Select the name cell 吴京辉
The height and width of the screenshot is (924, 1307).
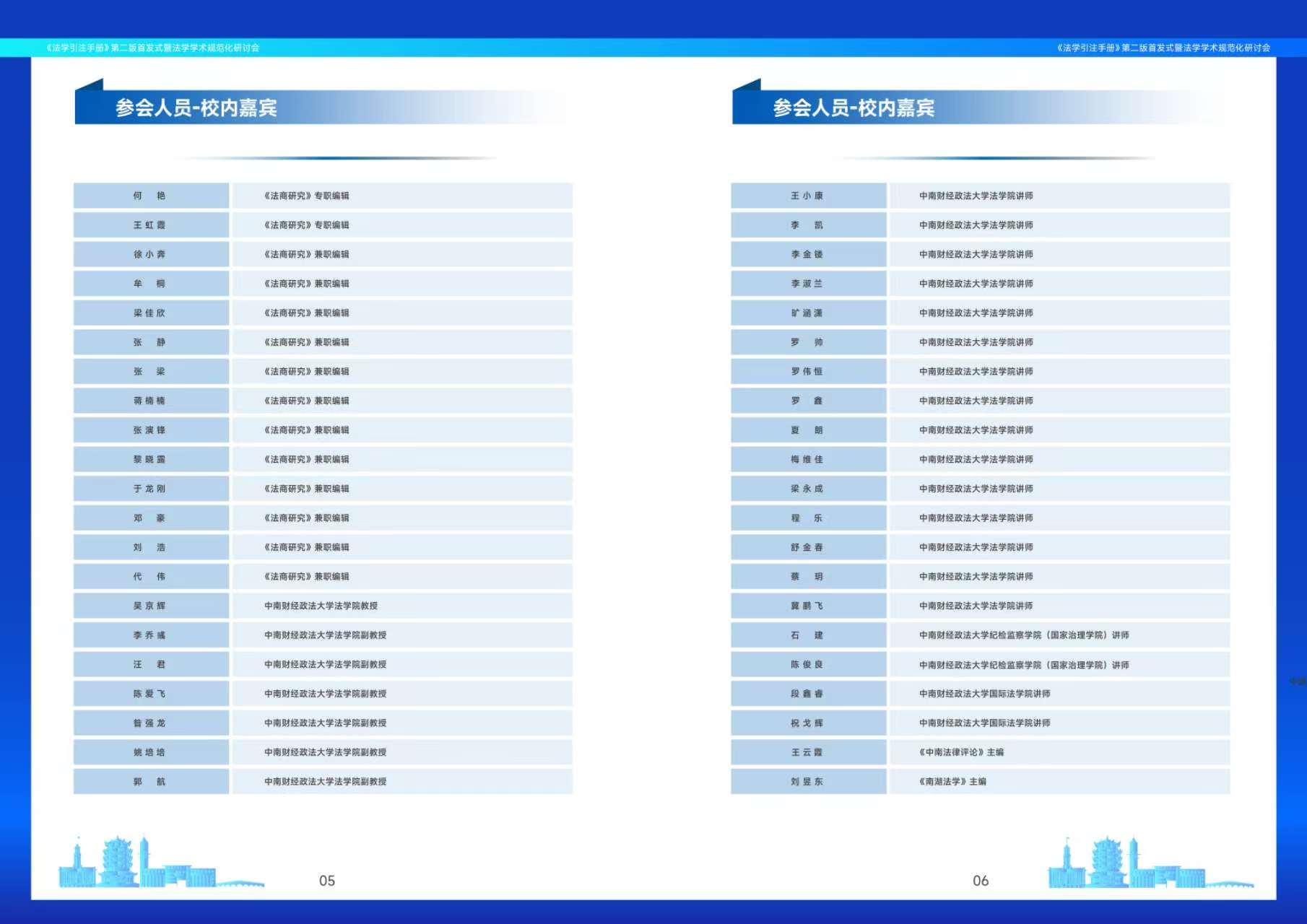[x=149, y=606]
